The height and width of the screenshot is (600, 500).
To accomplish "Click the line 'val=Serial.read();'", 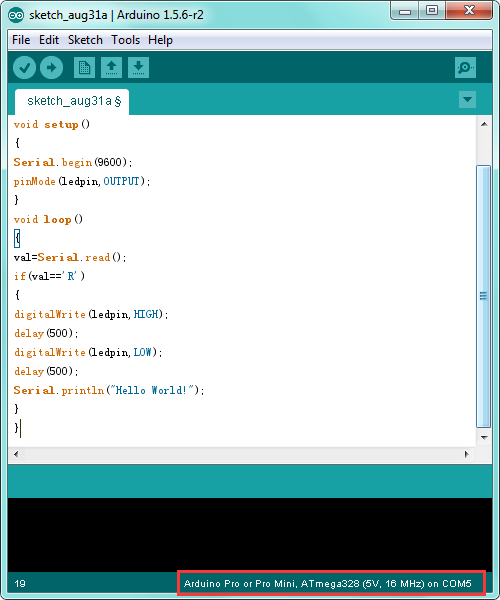I will click(x=70, y=257).
